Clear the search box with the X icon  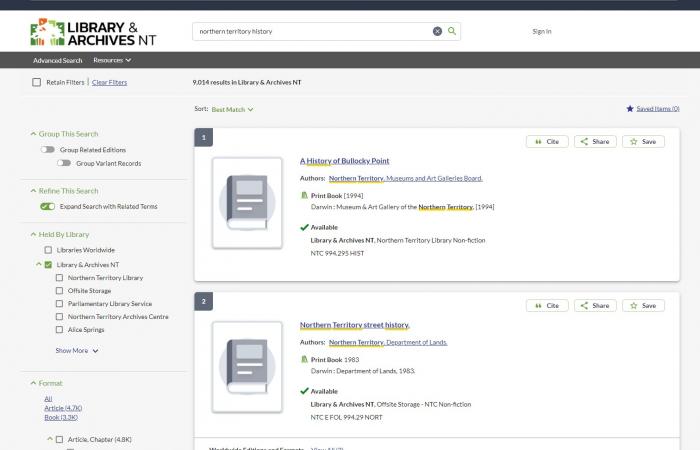438,31
